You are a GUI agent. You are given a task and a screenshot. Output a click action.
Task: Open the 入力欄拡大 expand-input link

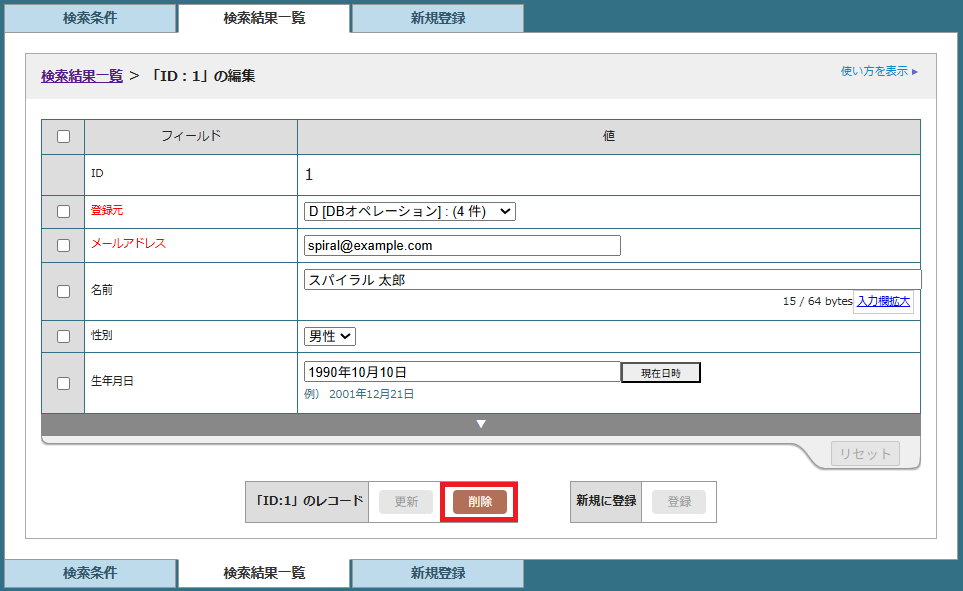(x=883, y=301)
